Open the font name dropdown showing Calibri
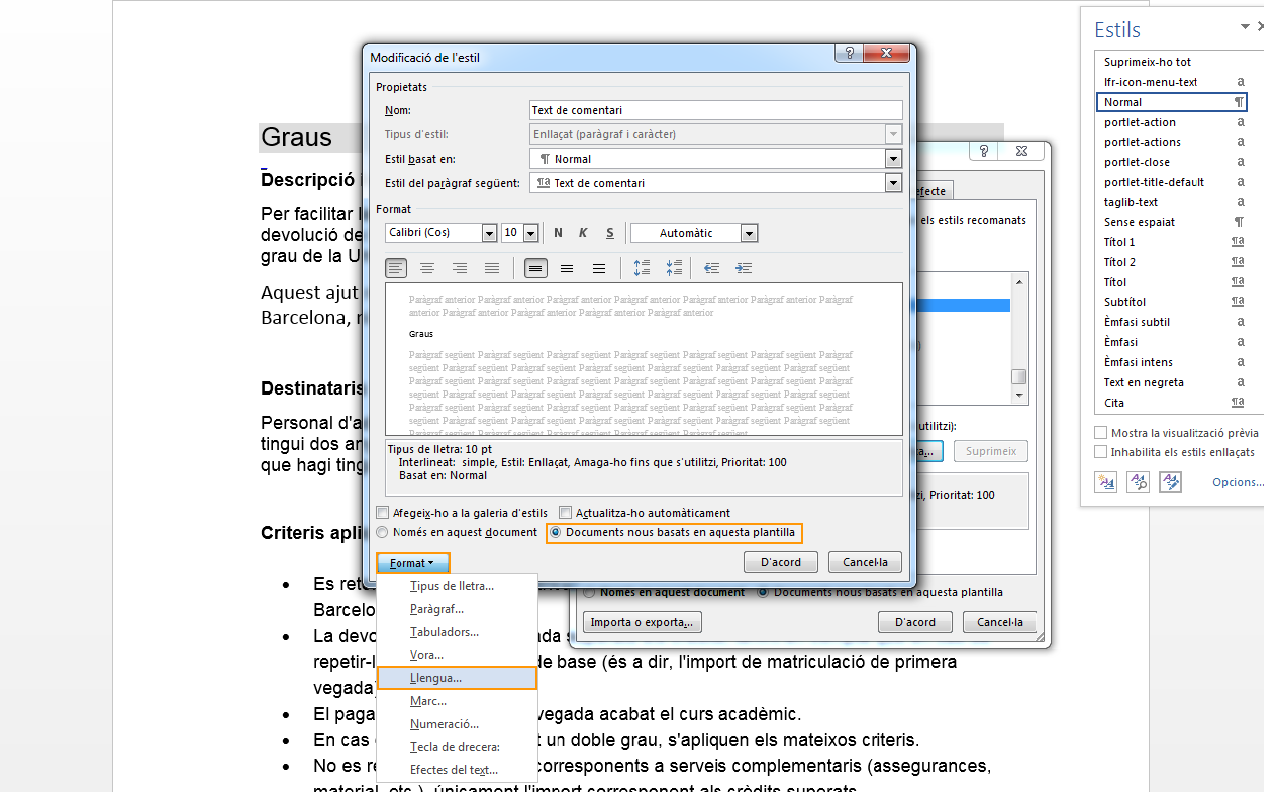 (489, 233)
